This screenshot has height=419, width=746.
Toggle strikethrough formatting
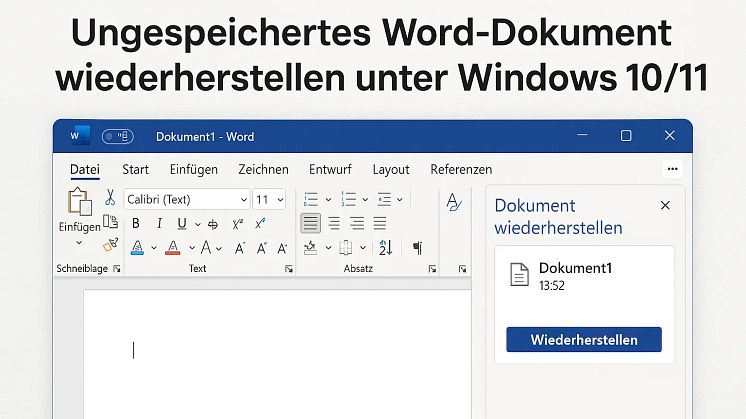tap(213, 224)
